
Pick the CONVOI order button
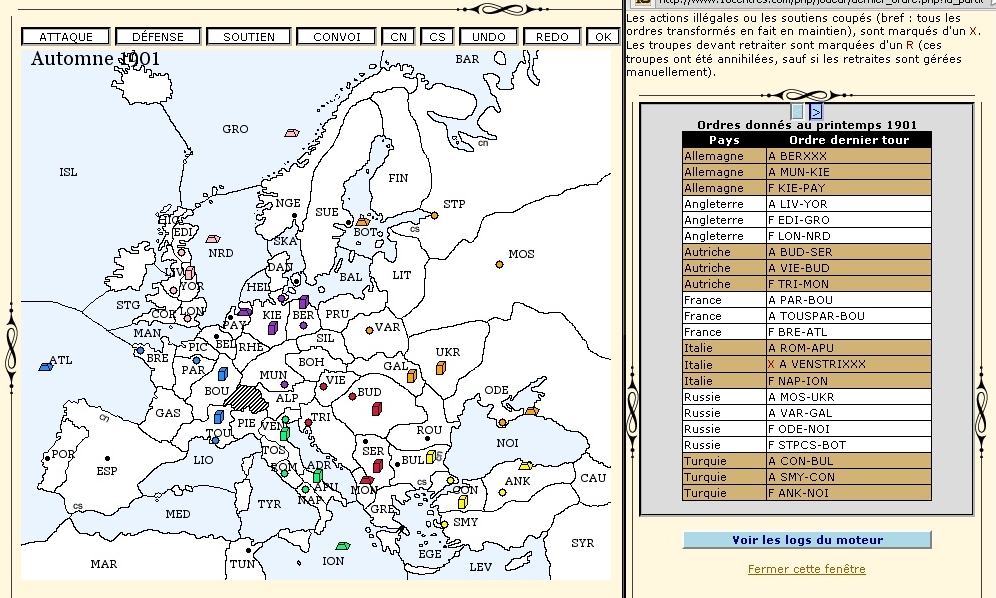pos(337,37)
